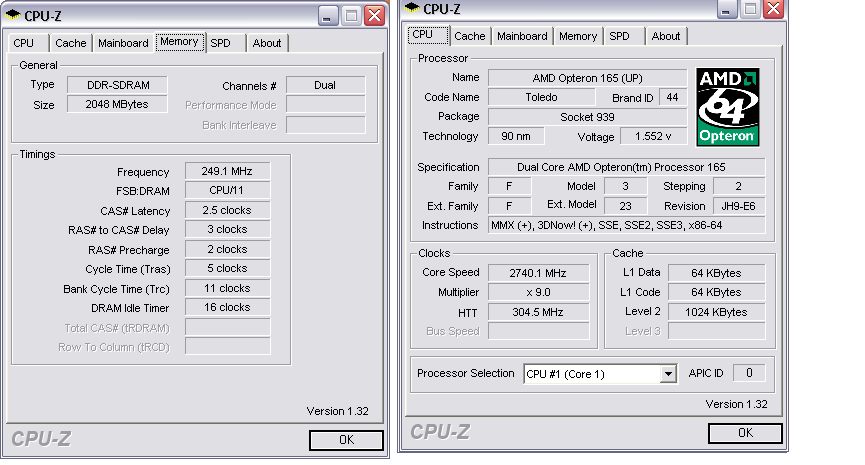Click the MMX instructions field
This screenshot has width=865, height=465.
click(627, 225)
